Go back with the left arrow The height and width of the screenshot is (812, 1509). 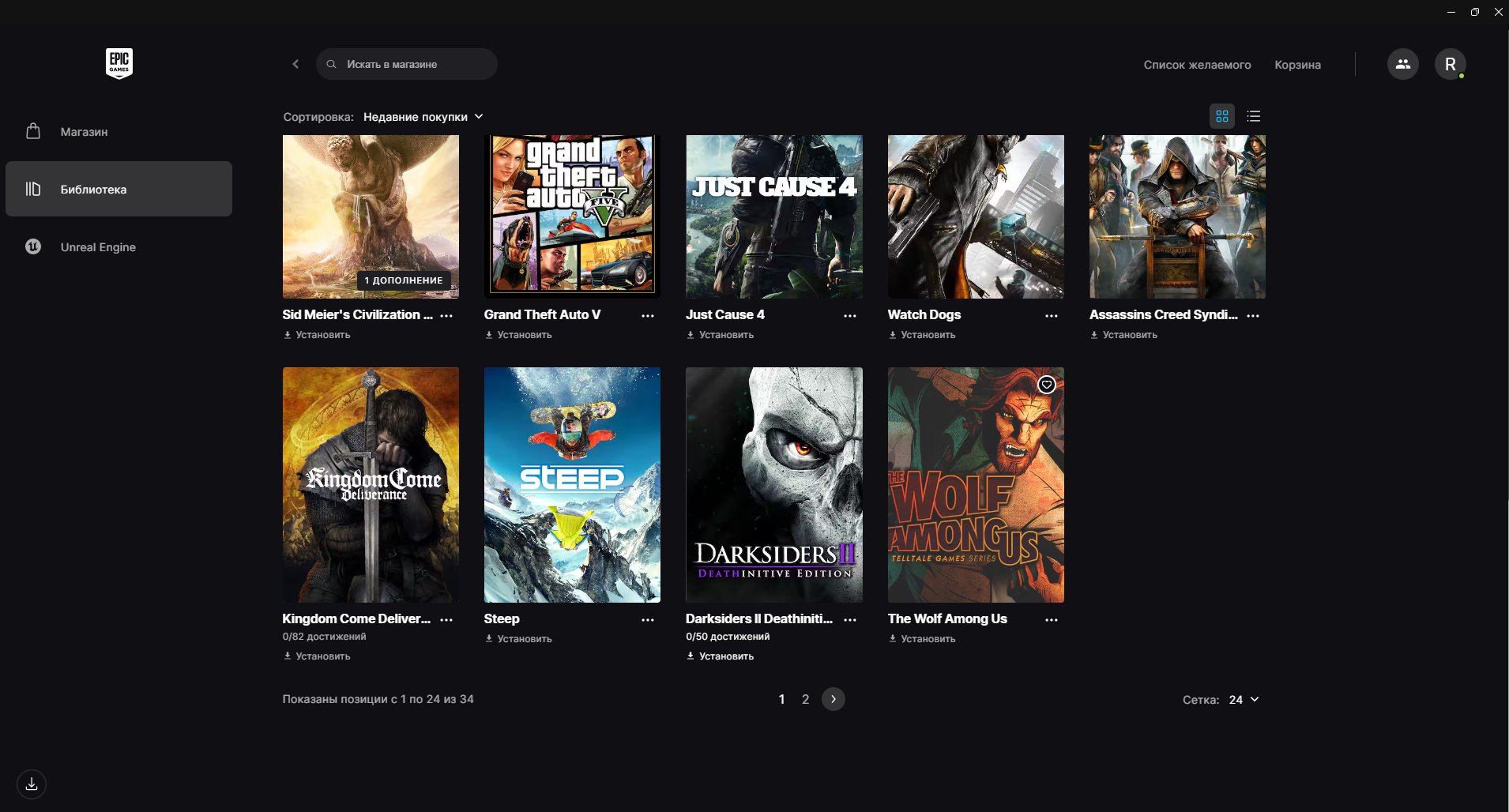click(295, 64)
